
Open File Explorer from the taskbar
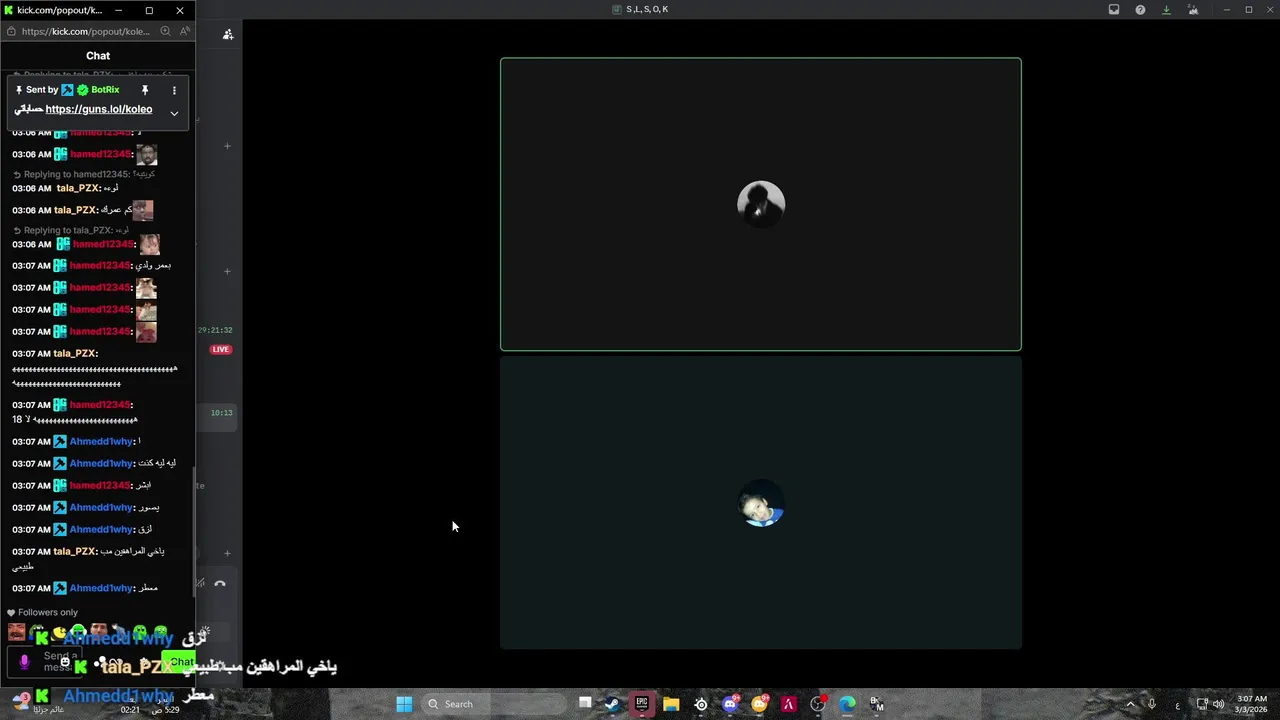[671, 704]
